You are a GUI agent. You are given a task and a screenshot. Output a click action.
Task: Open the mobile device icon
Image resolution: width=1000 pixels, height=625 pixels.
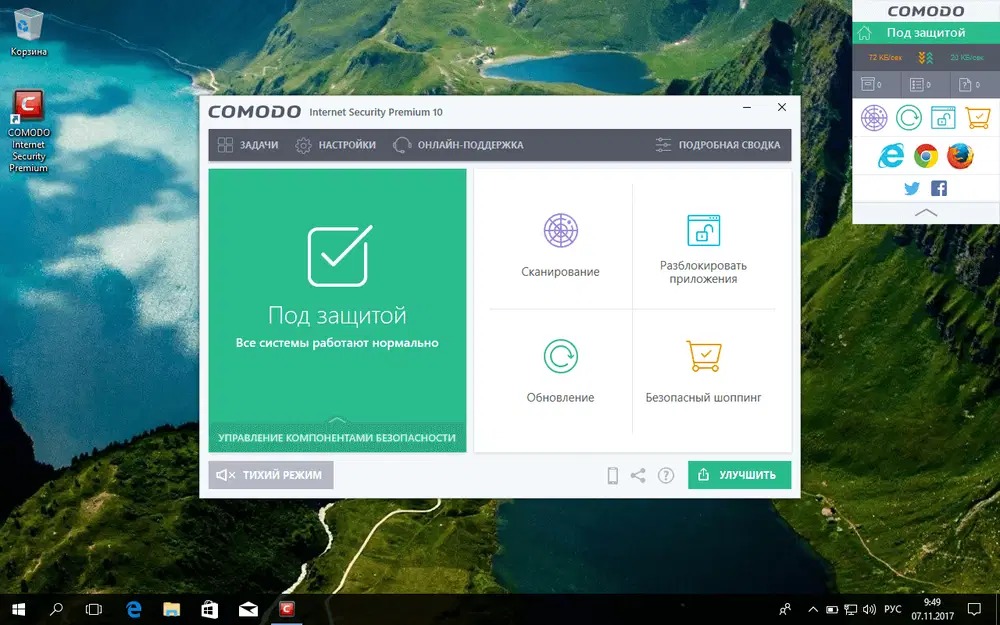(x=614, y=475)
